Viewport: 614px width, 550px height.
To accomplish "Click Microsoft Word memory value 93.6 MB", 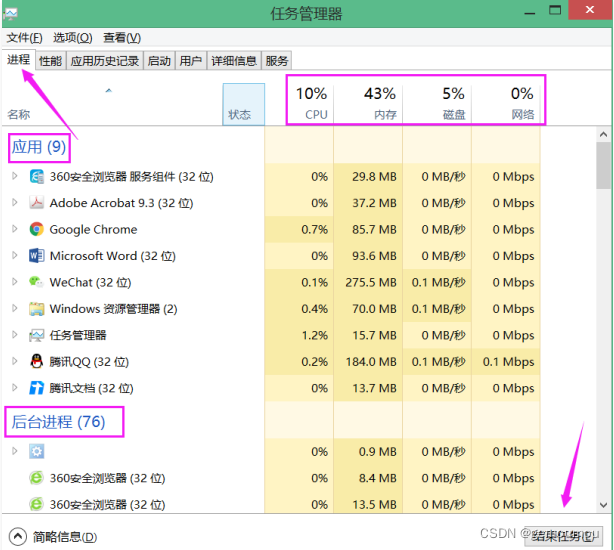I will tap(374, 256).
